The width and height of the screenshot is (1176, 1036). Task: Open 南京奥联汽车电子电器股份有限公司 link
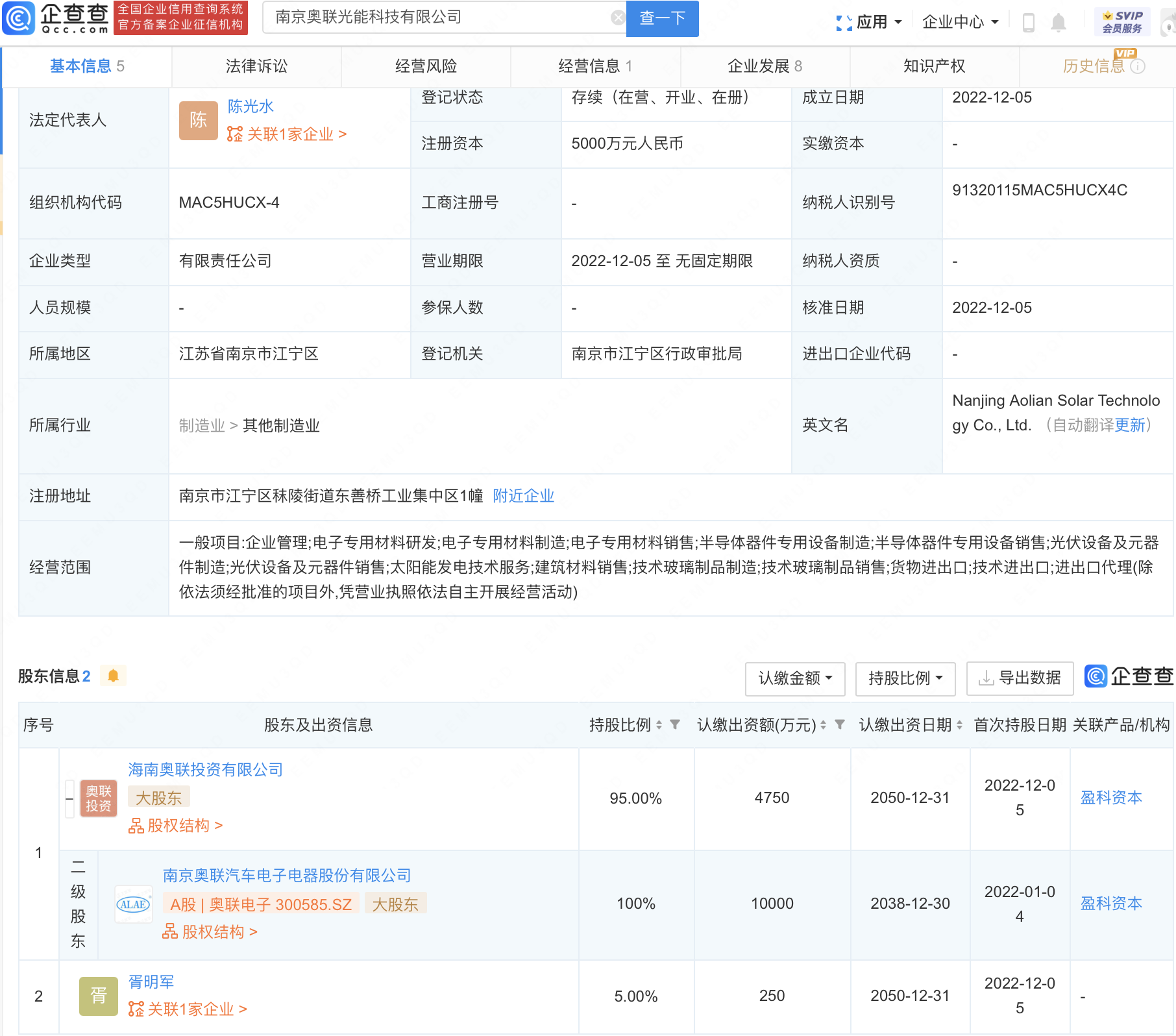point(287,876)
